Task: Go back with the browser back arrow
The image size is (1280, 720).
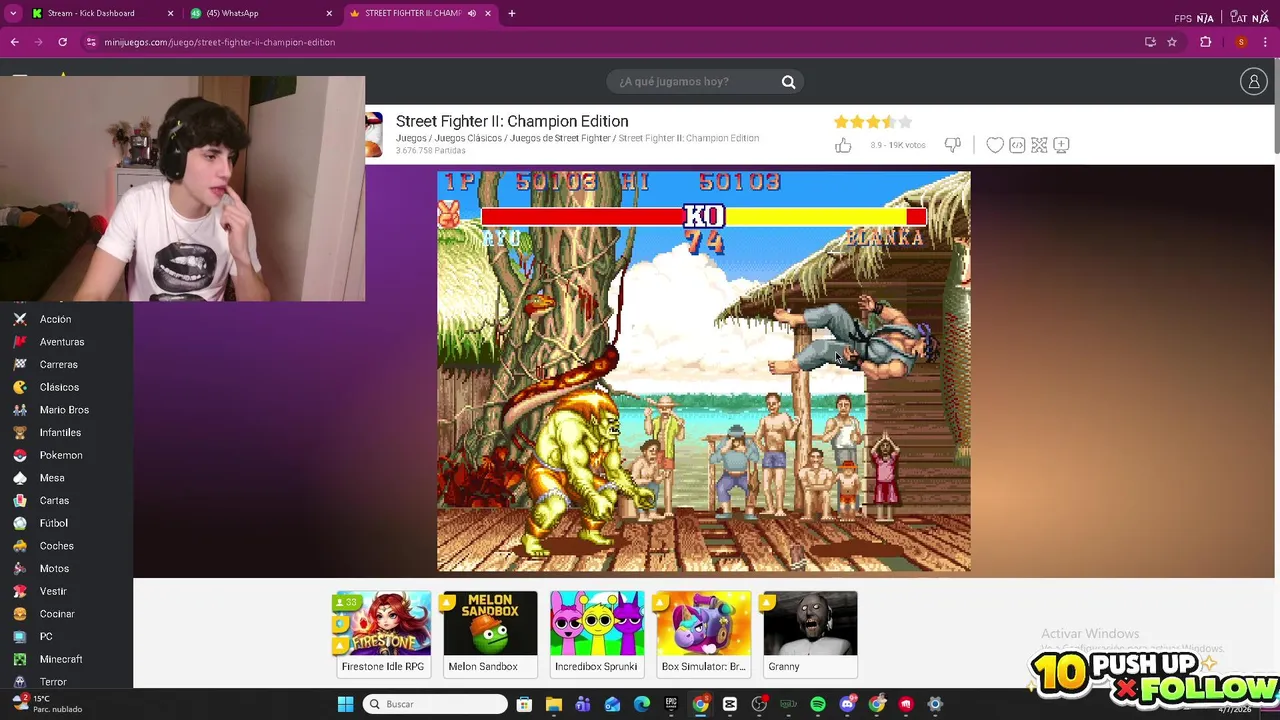Action: point(14,42)
